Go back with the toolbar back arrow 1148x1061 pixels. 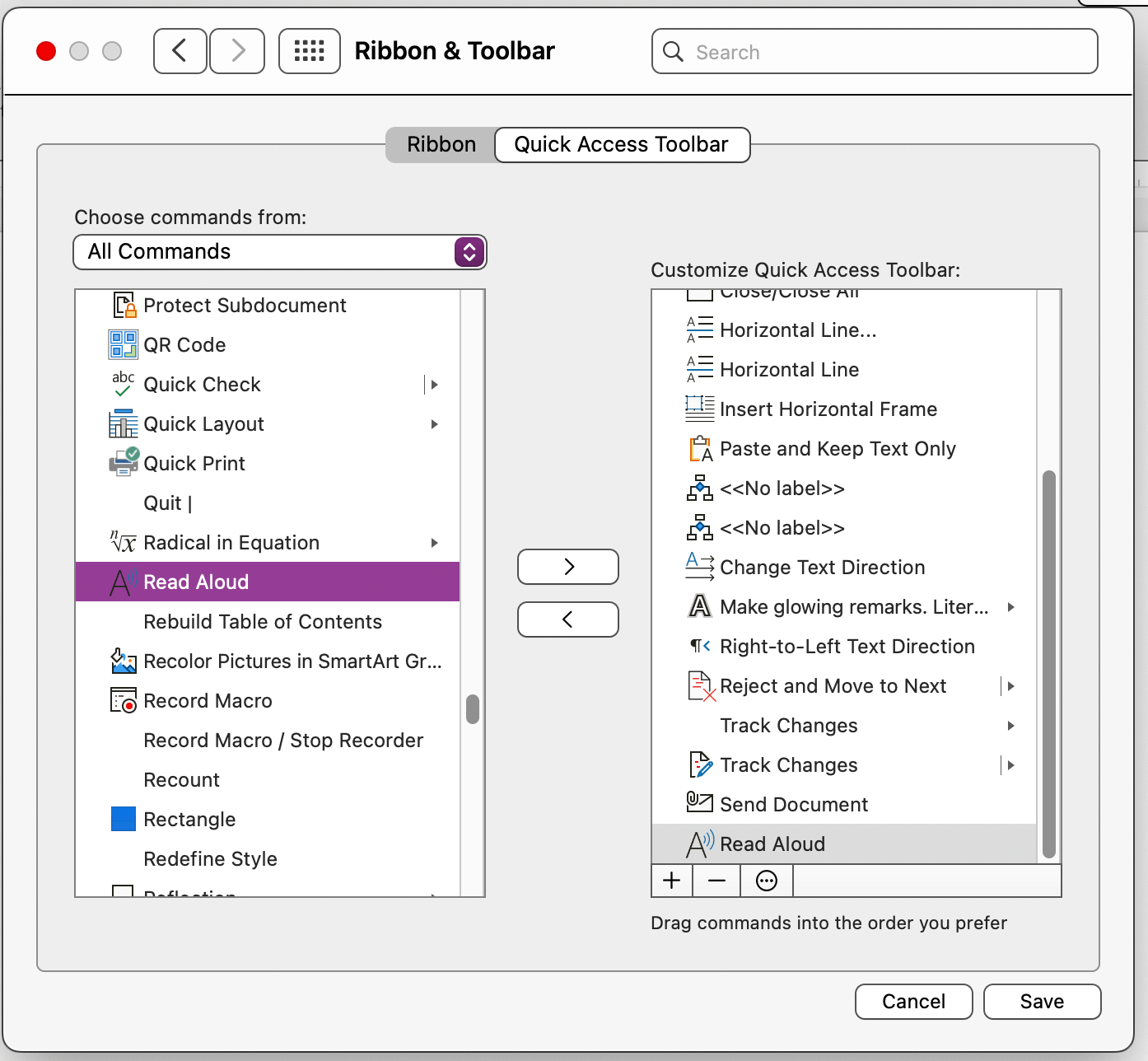click(x=180, y=51)
